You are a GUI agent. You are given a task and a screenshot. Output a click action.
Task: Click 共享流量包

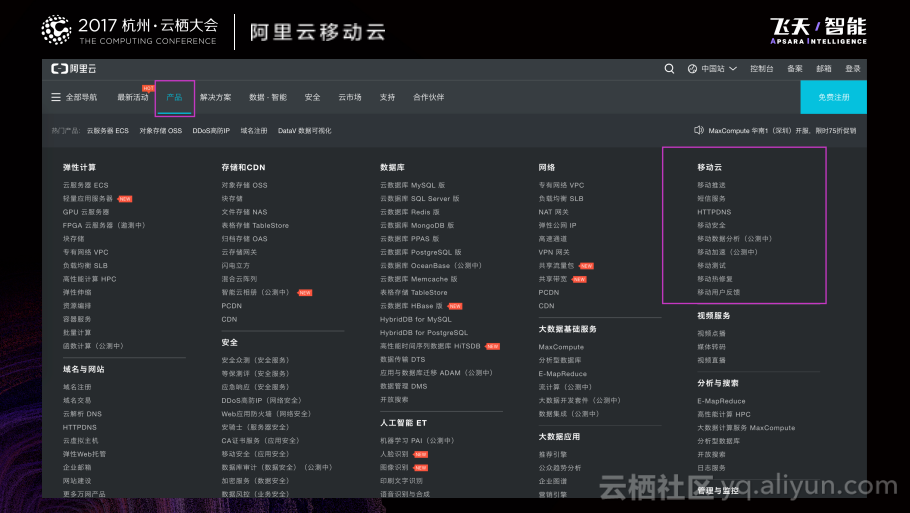click(x=556, y=265)
